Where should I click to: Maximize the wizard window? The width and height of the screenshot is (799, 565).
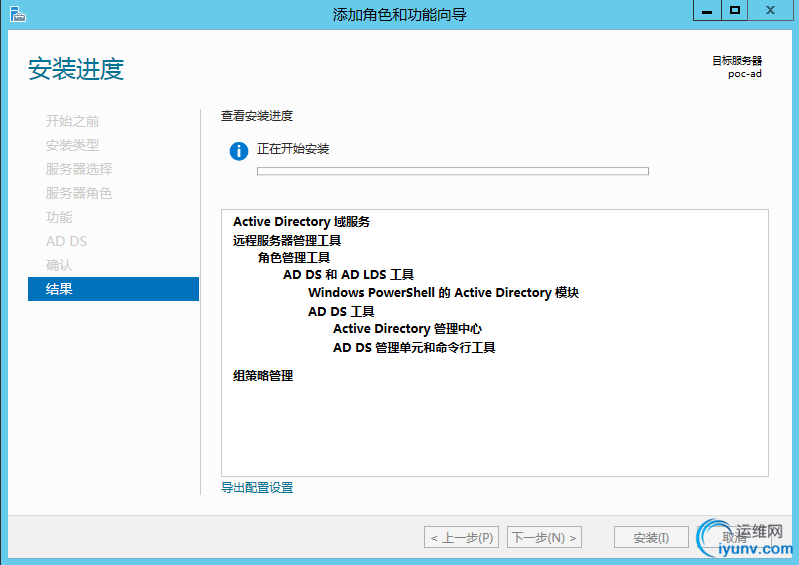(734, 10)
